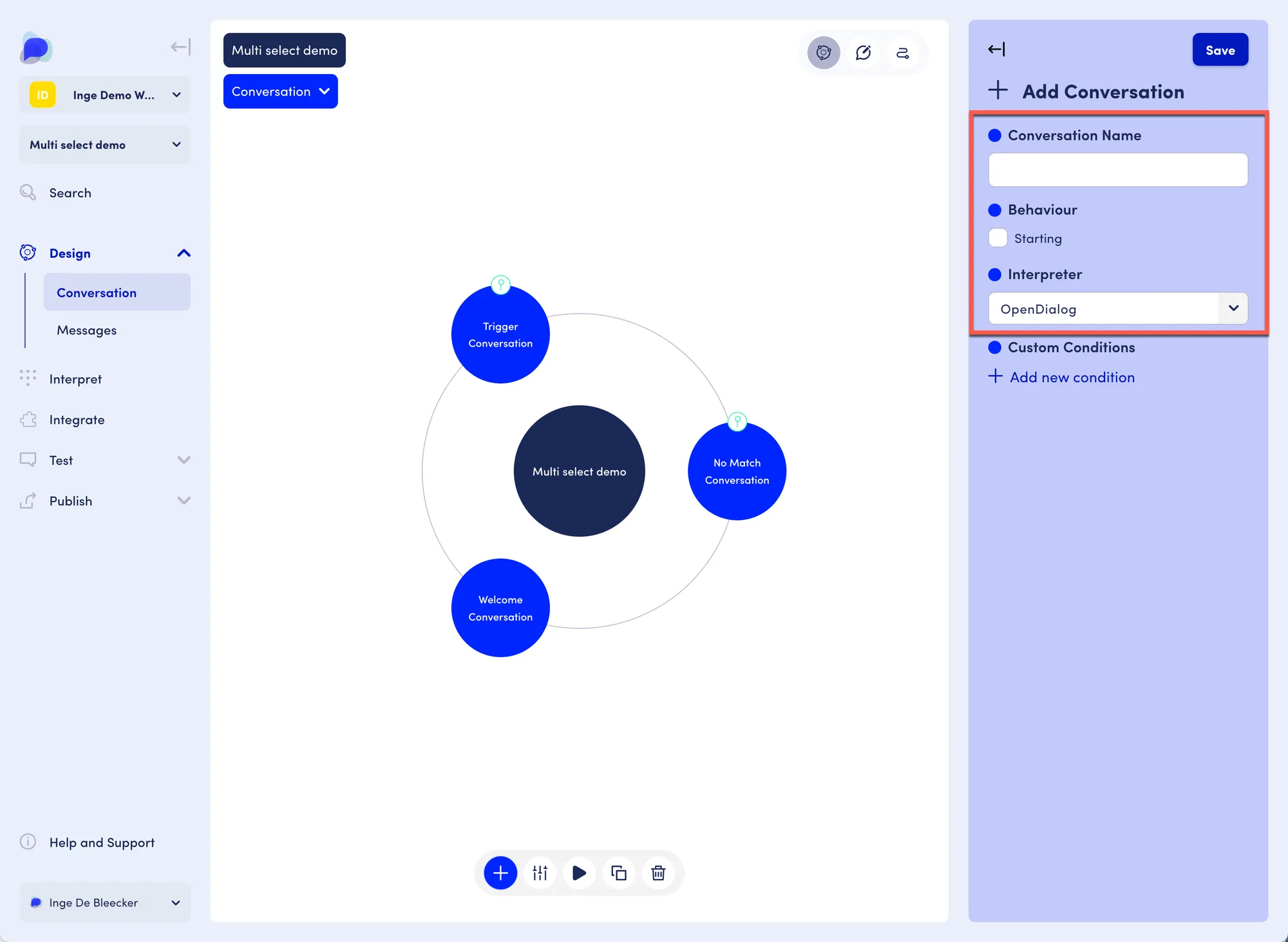Open the message editor view icon
The image size is (1288, 942).
pyautogui.click(x=863, y=52)
